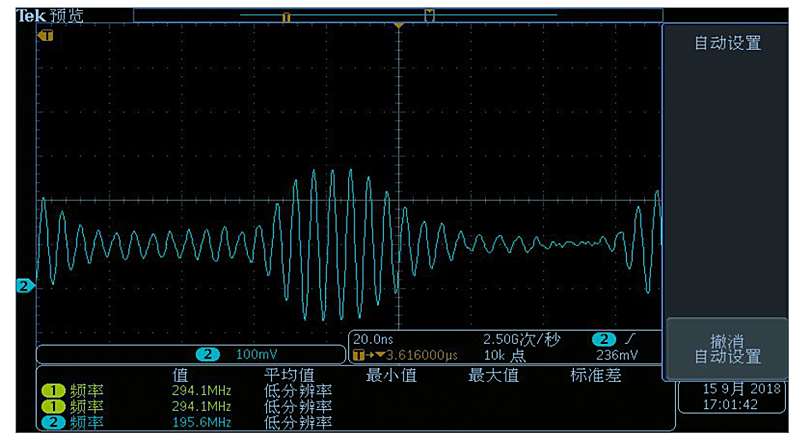Click the rising edge trigger slope symbol
800x448 pixels.
tap(627, 338)
